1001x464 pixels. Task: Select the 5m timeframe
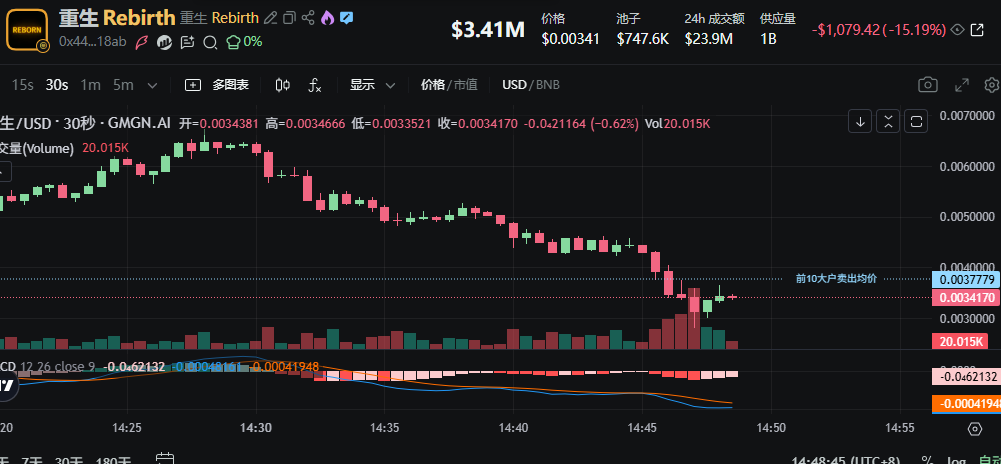pos(123,85)
